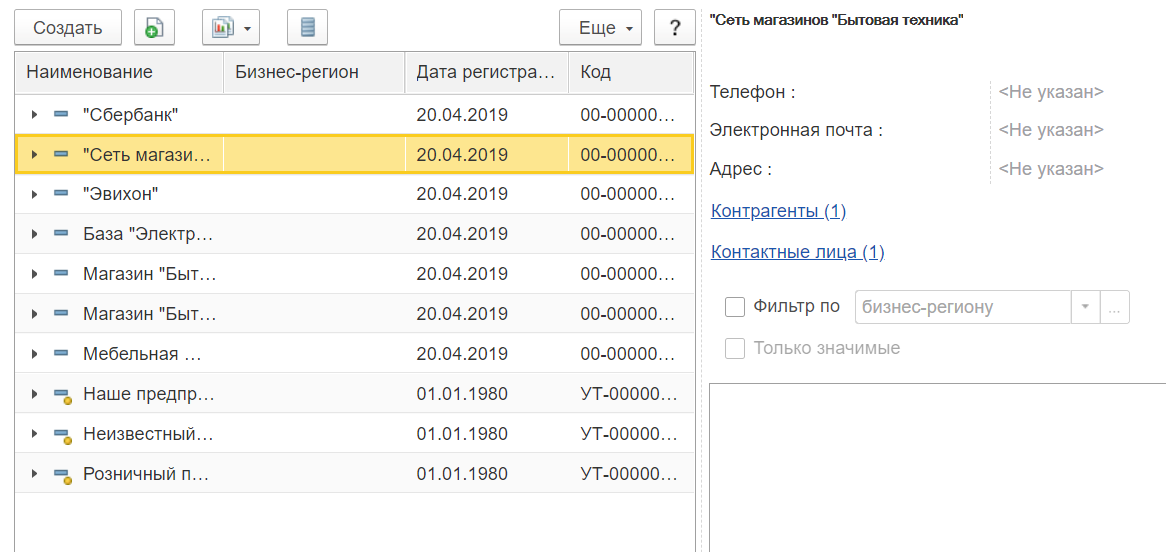This screenshot has width=1166, height=552.
Task: Toggle the "Только значимые" checkbox
Action: [735, 348]
